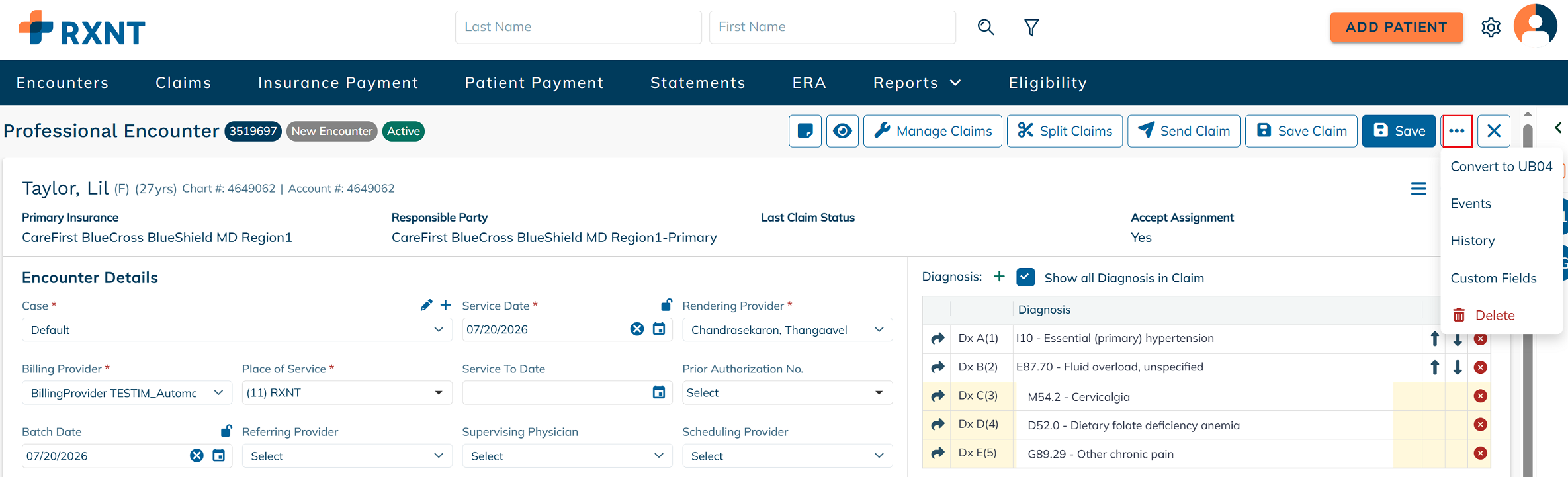Click the search magnifier icon
The image size is (1568, 477).
coord(986,27)
